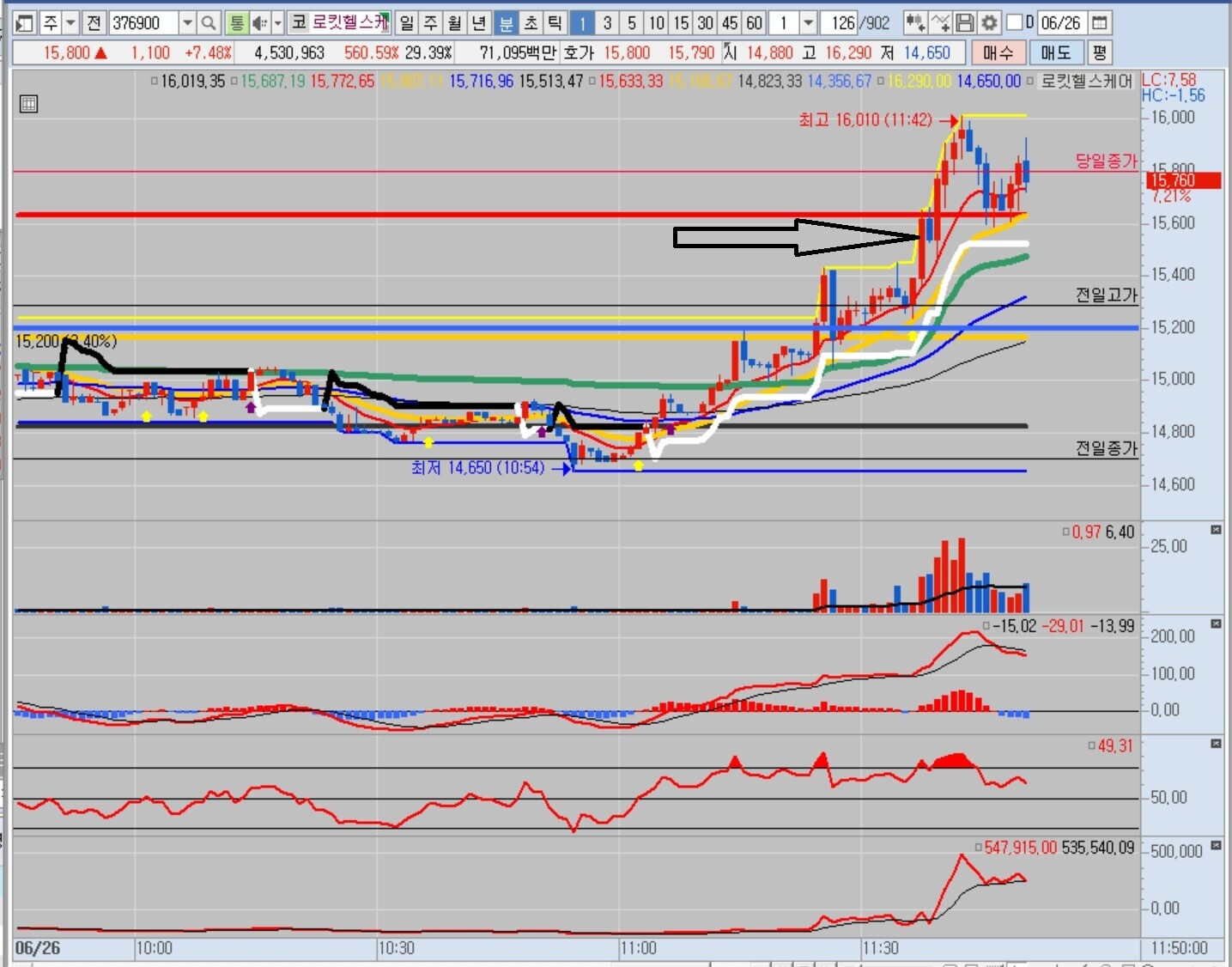Click the add candlestick chart icon
Image resolution: width=1232 pixels, height=967 pixels.
pyautogui.click(x=915, y=23)
